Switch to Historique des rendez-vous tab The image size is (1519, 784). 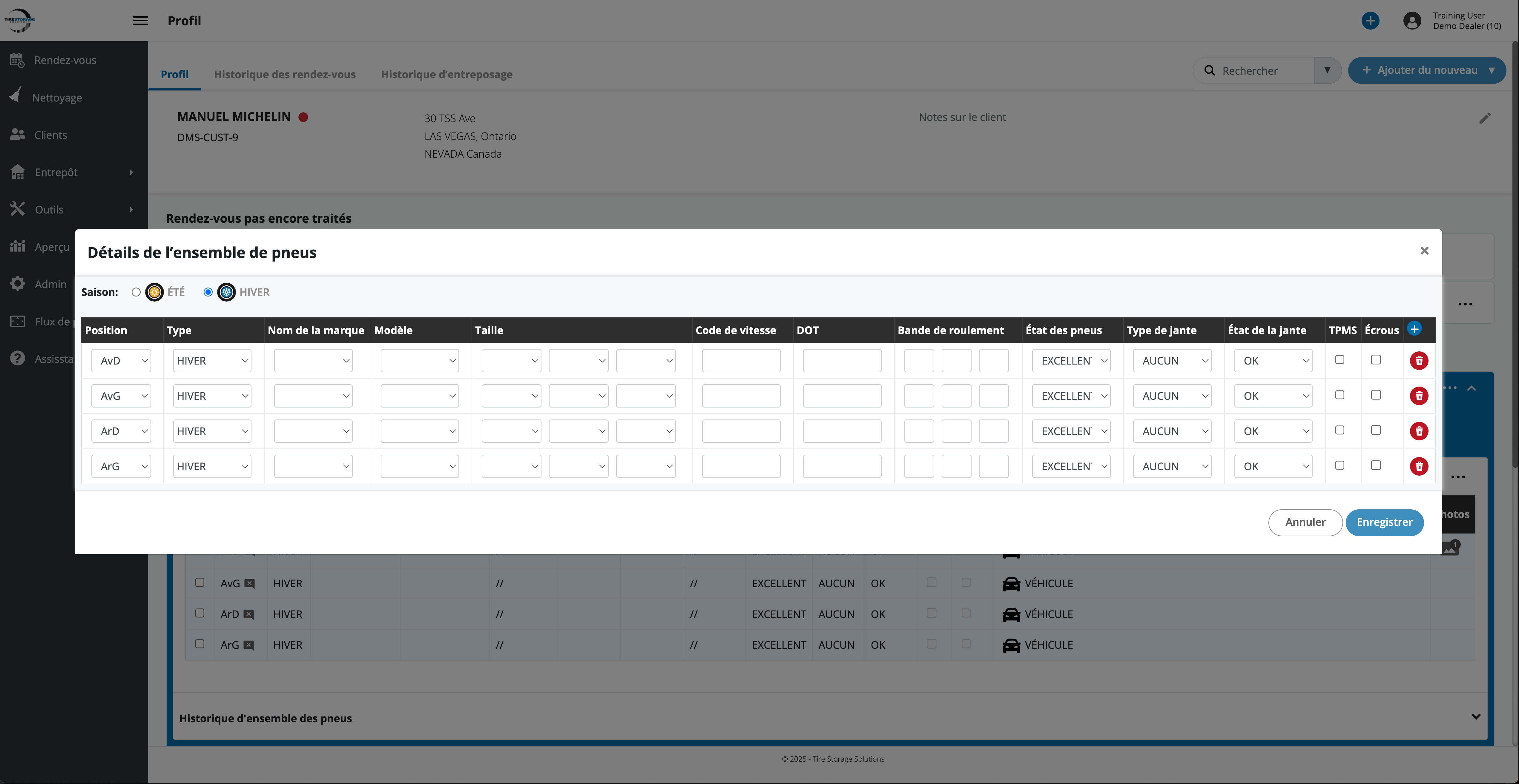284,74
